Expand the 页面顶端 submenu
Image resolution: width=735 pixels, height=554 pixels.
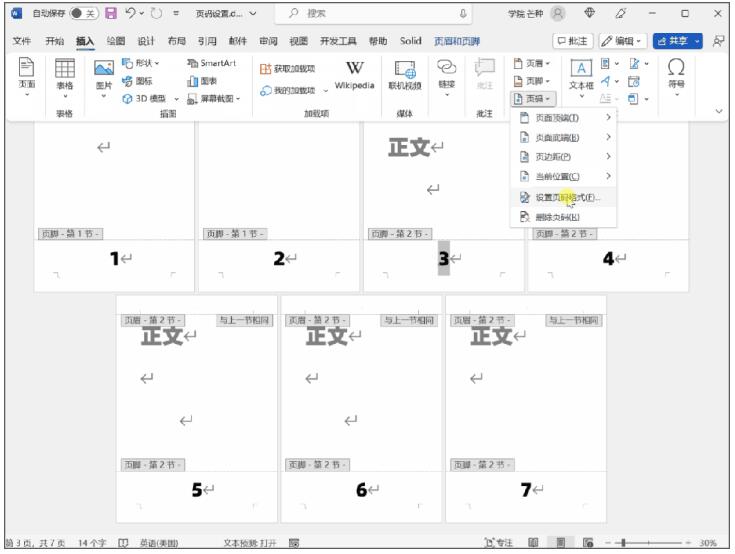[x=566, y=118]
